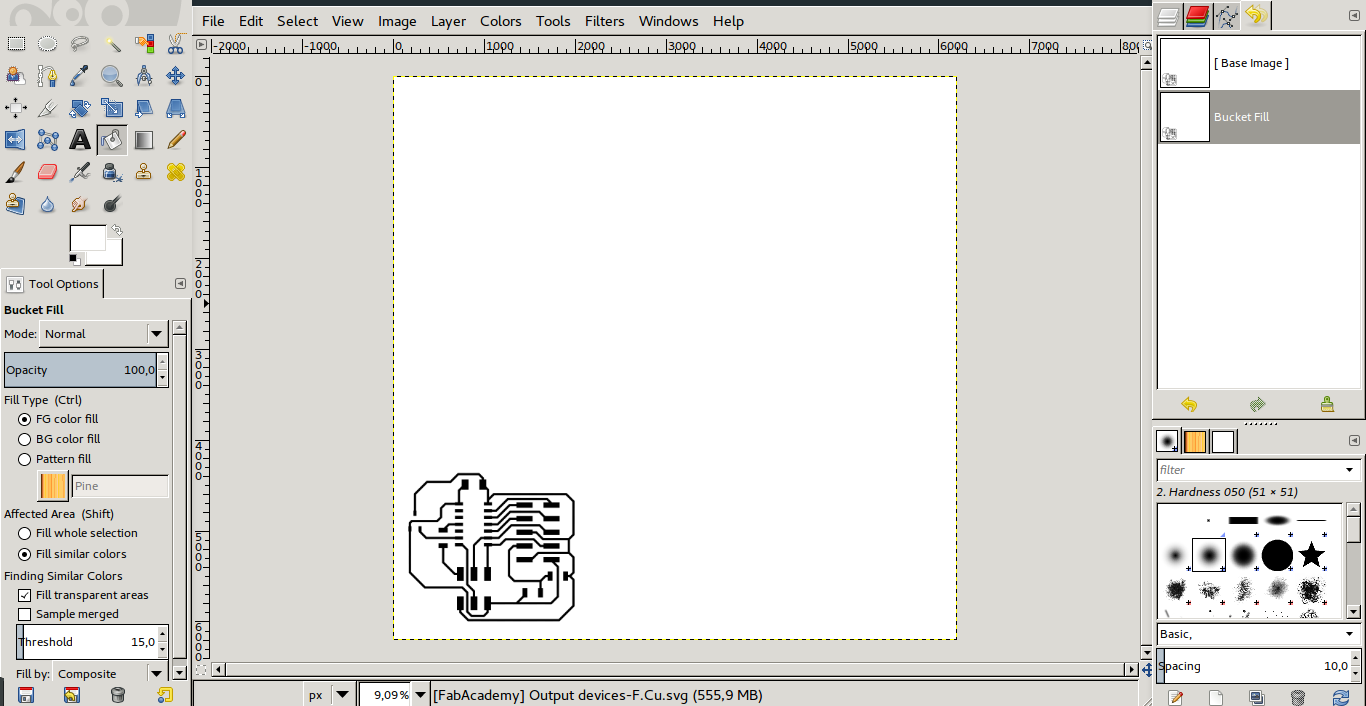The image size is (1366, 706).
Task: Open the brush editor
Action: pyautogui.click(x=1175, y=697)
